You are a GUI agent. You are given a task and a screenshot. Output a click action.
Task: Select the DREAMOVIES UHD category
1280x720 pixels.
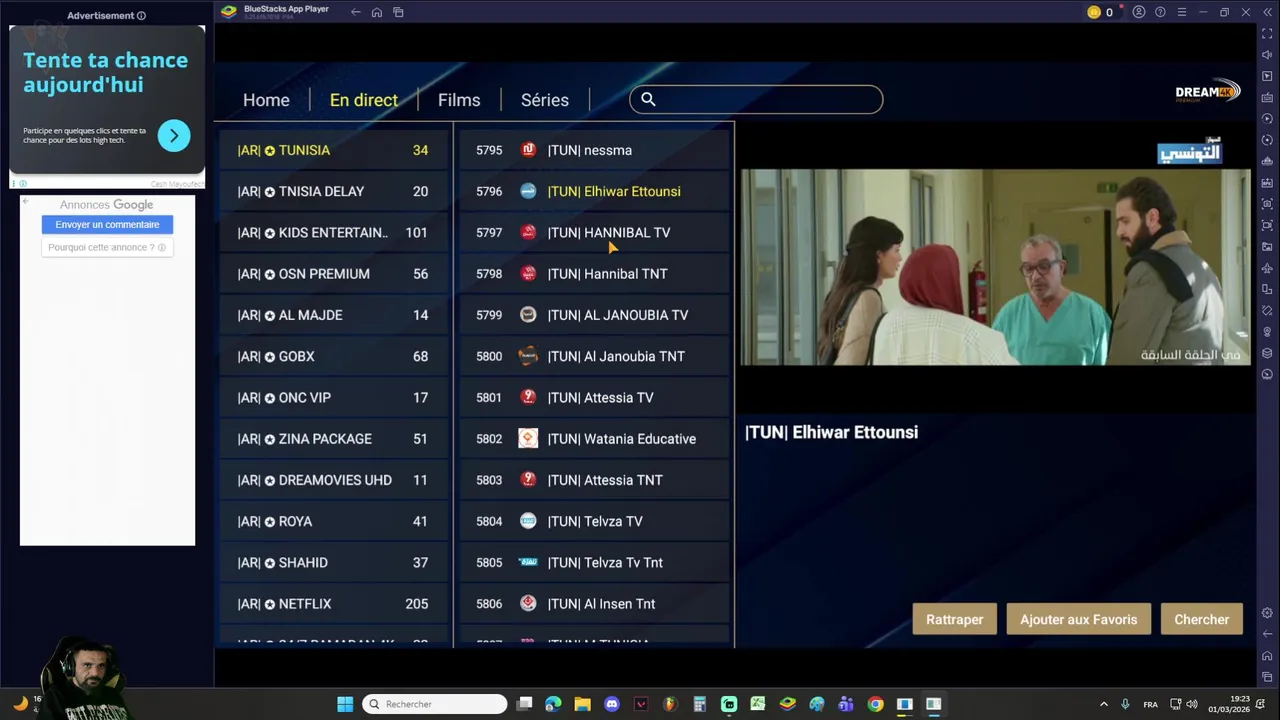click(x=334, y=480)
